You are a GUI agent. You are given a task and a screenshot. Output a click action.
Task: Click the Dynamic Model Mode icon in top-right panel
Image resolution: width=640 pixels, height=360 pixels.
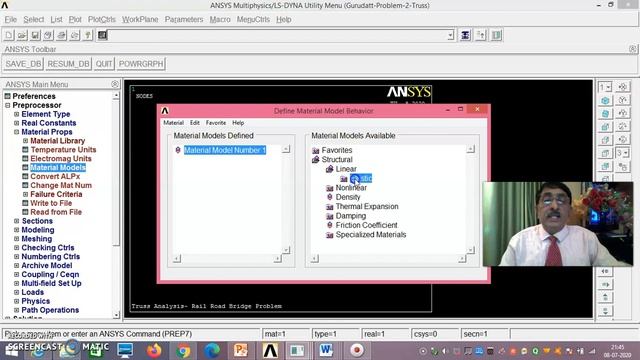[622, 87]
